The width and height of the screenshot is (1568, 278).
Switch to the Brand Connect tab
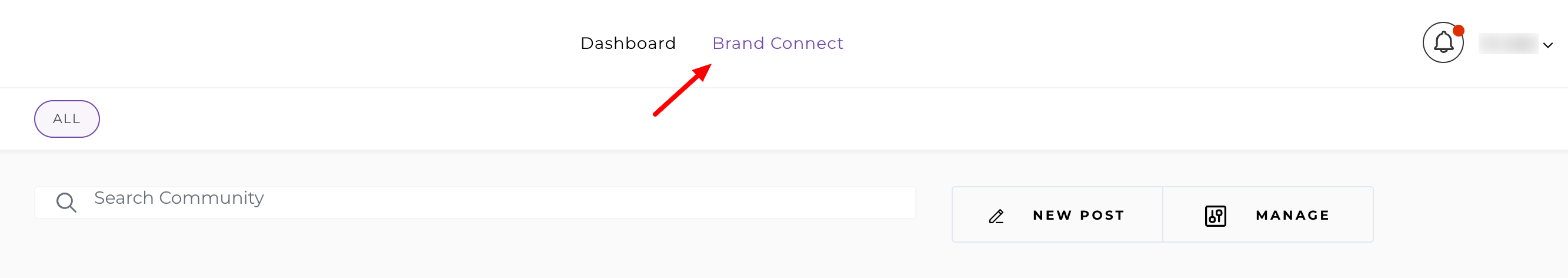[778, 43]
